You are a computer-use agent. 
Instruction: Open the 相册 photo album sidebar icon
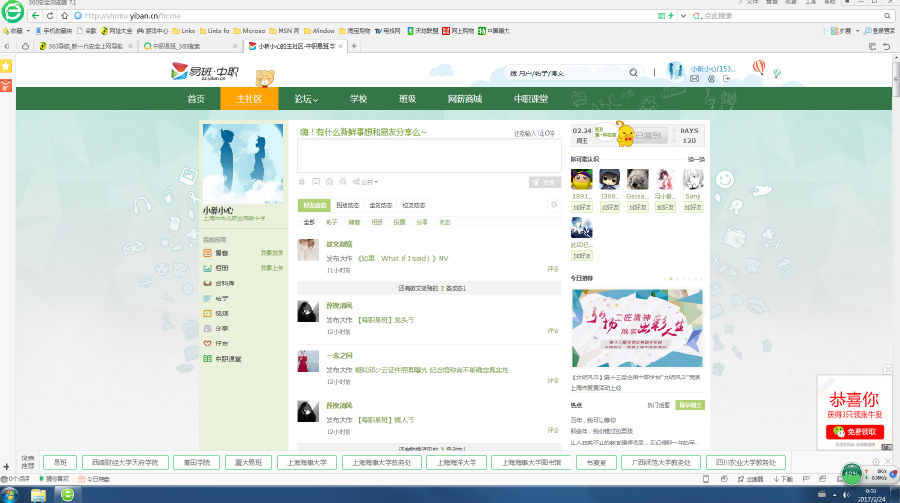207,268
